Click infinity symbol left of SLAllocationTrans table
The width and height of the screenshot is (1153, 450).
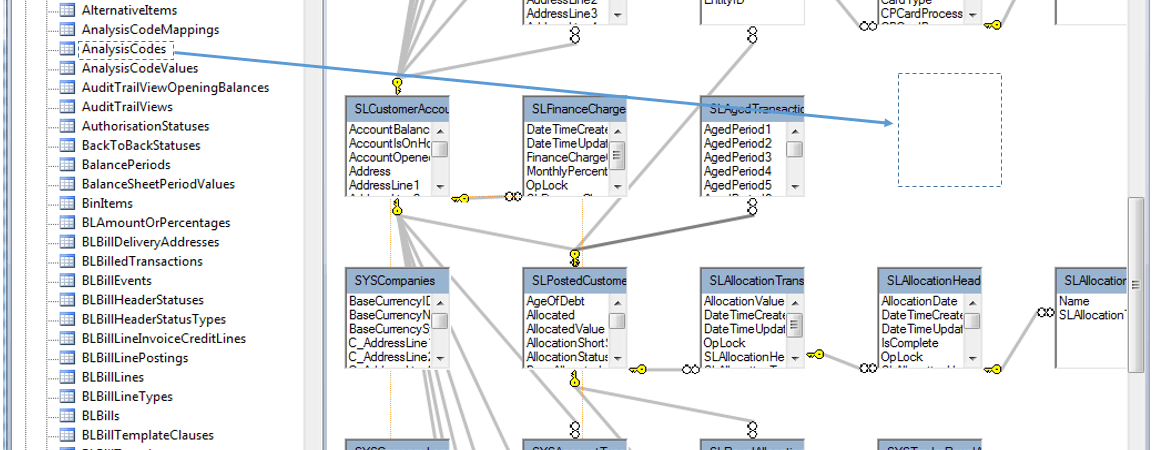tap(690, 369)
